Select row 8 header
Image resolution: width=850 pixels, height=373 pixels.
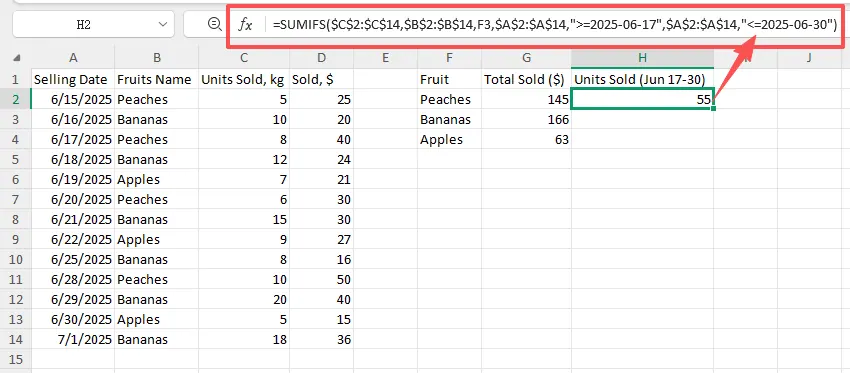click(16, 220)
